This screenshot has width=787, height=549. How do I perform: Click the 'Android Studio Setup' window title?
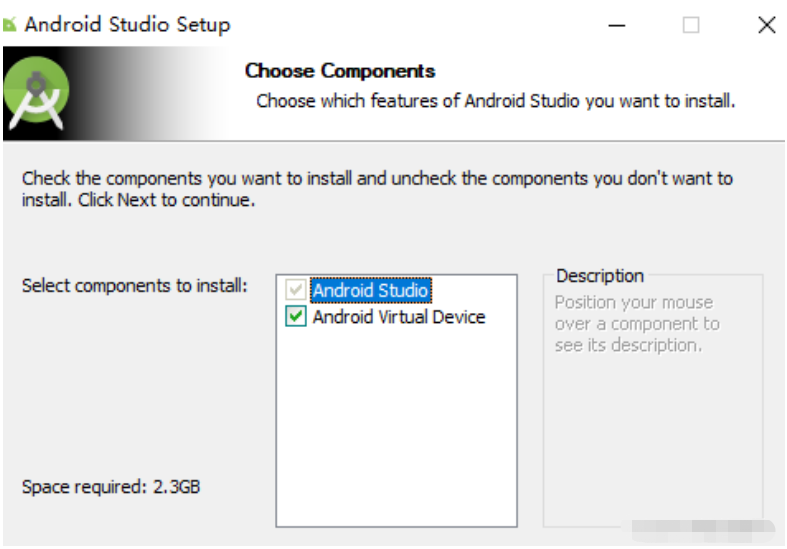click(x=127, y=25)
